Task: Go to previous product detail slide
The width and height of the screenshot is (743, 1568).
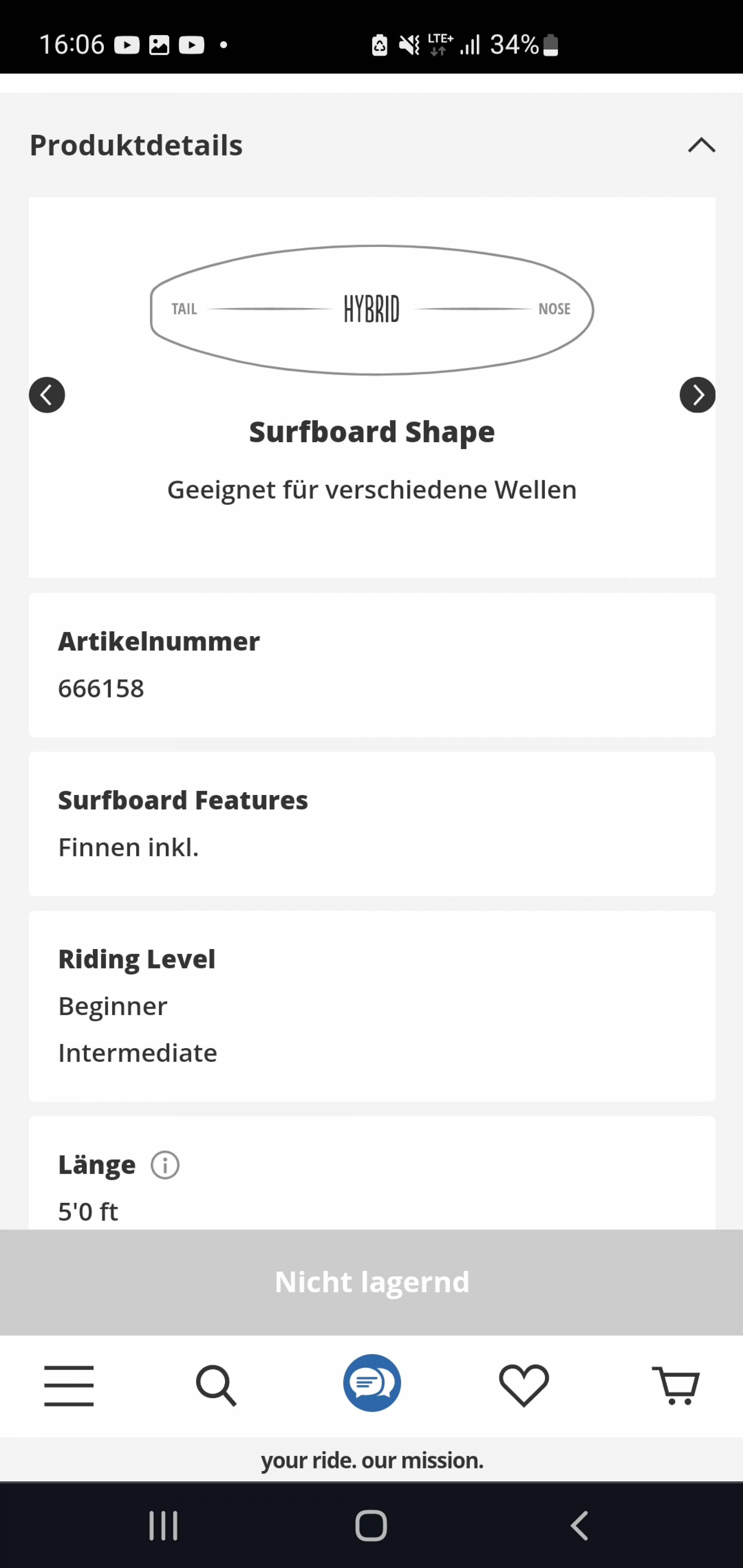Action: tap(47, 395)
